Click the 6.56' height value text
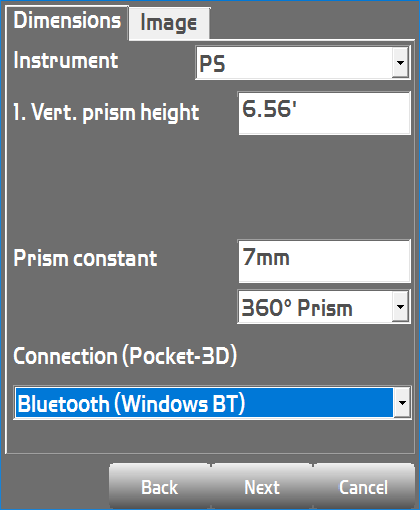420x510 pixels. [269, 109]
